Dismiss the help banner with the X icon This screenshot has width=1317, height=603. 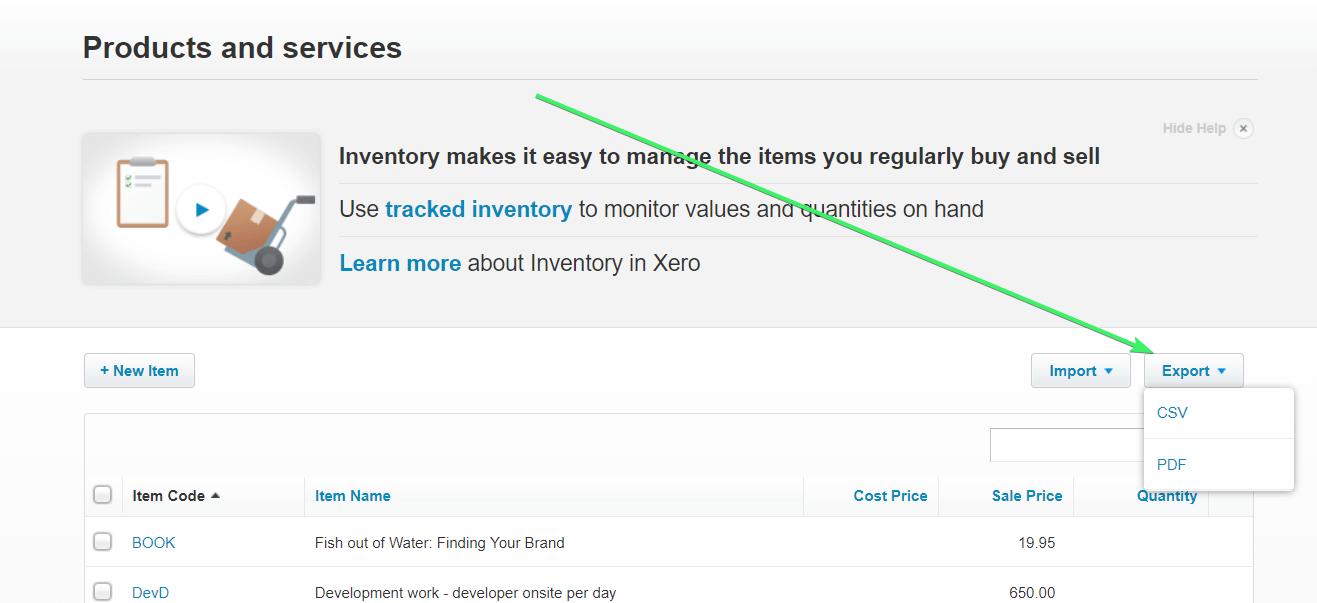tap(1243, 128)
